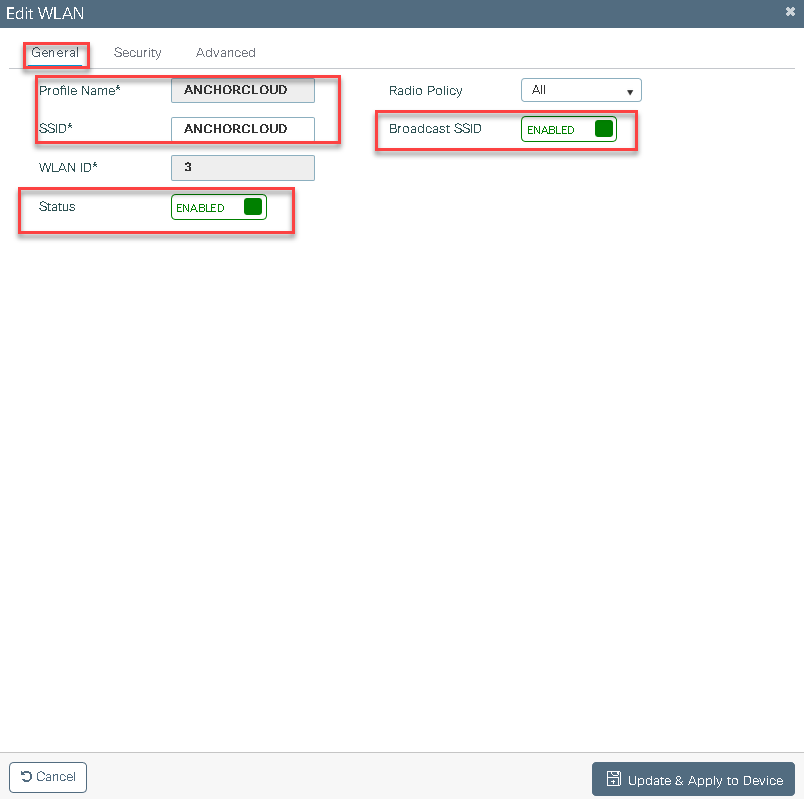Open the Security tab
804x799 pixels.
(137, 53)
